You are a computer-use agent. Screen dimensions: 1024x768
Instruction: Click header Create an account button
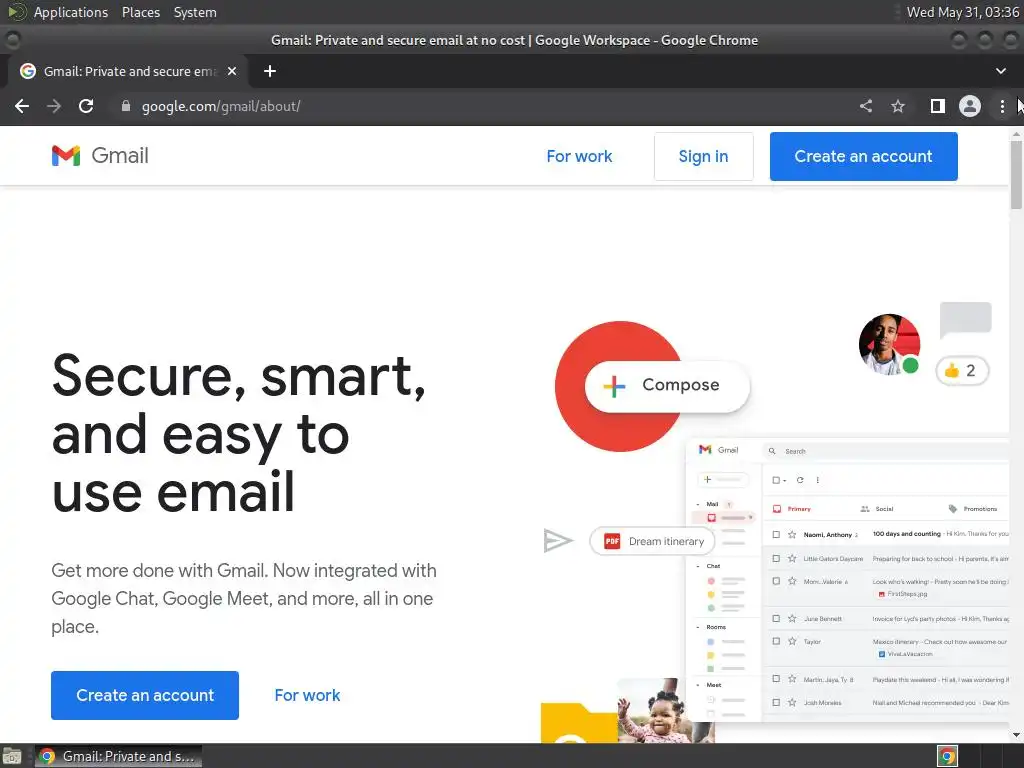coord(863,157)
